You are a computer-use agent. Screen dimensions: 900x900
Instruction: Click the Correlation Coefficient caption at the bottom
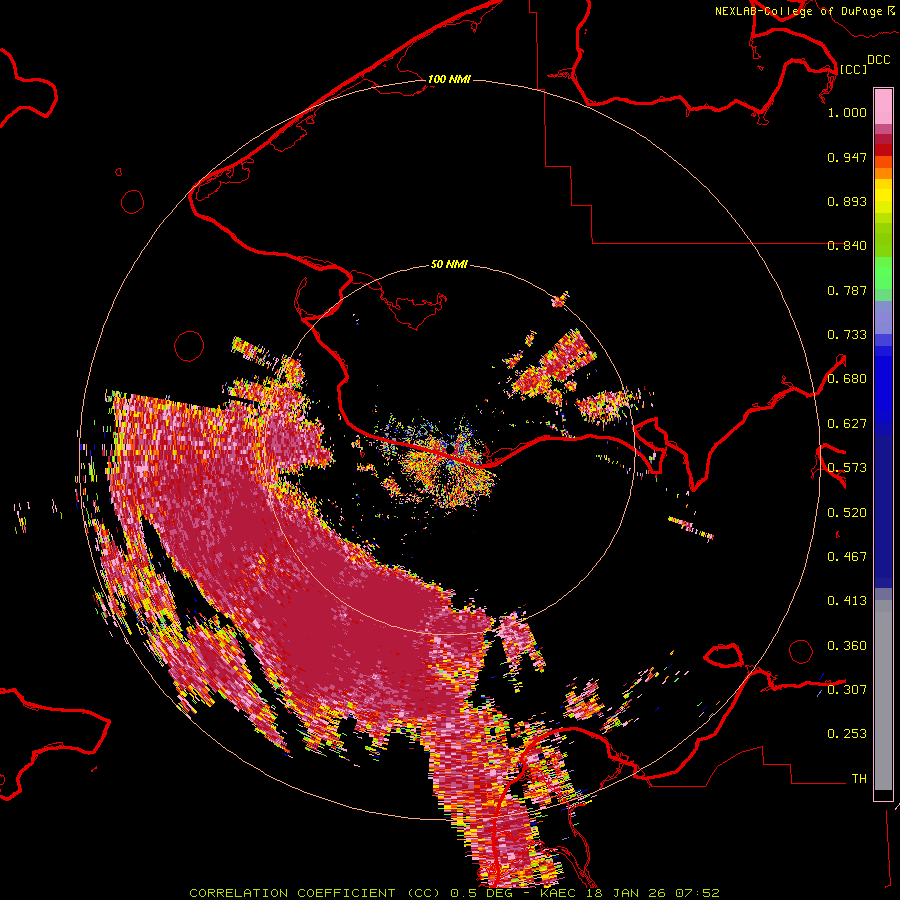point(454,893)
